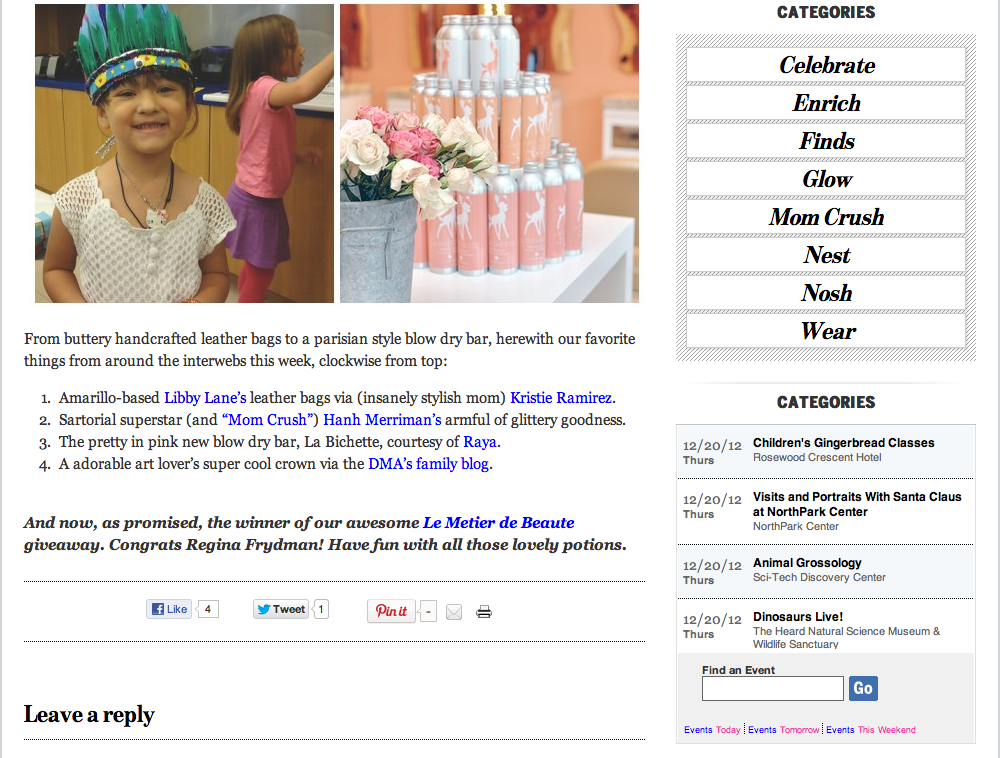The width and height of the screenshot is (1000, 758).
Task: Follow the Hanh Merriman's link
Action: tap(382, 419)
